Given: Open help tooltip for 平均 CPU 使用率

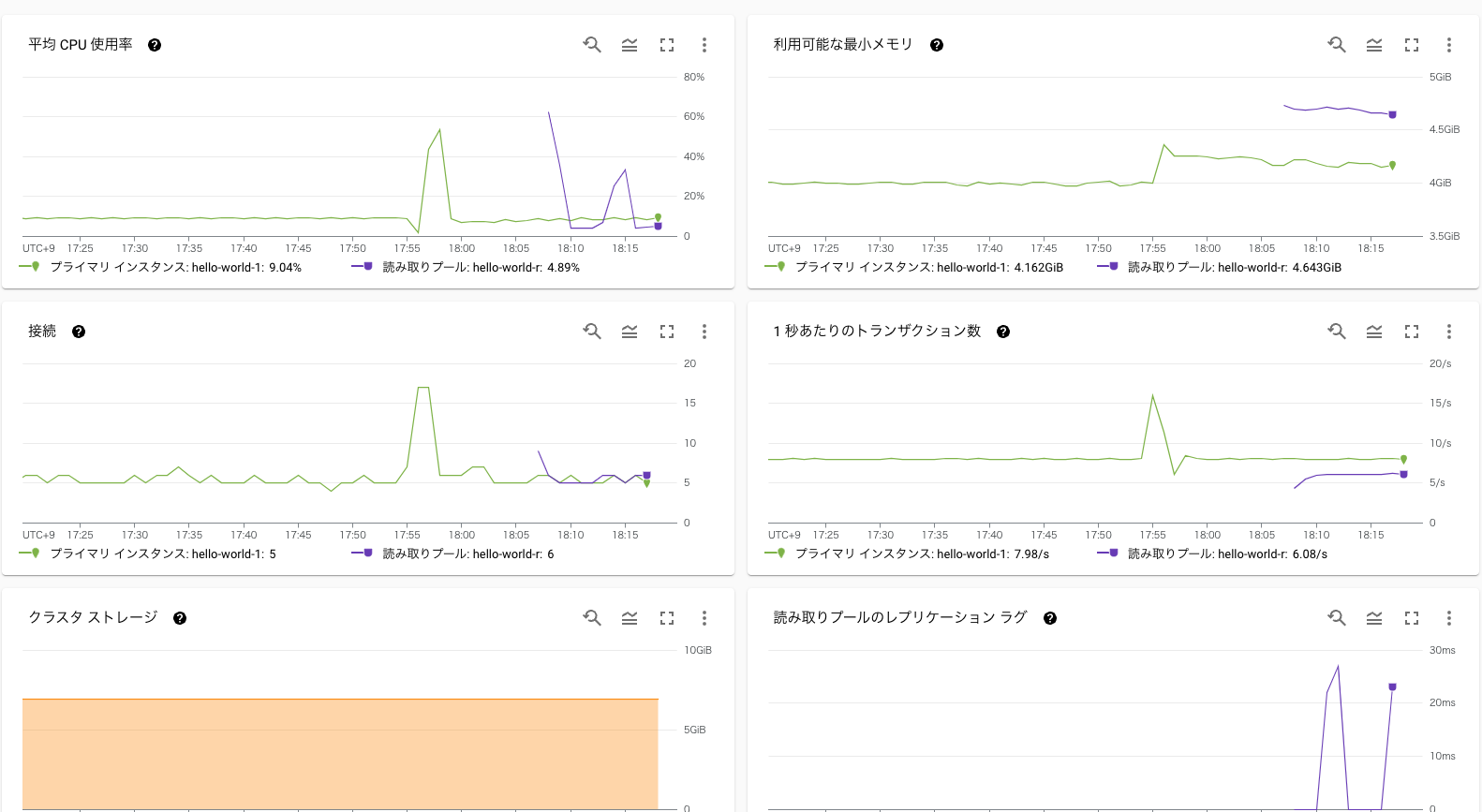Looking at the screenshot, I should pos(155,45).
